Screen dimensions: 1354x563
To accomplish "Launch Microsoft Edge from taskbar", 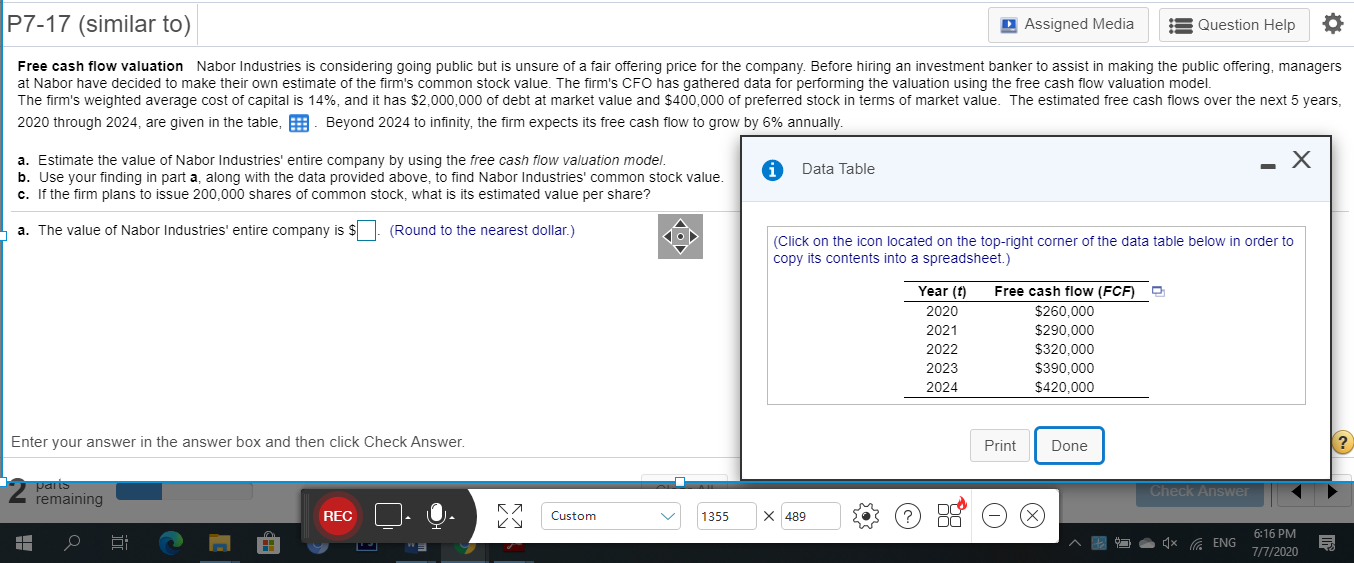I will [172, 545].
